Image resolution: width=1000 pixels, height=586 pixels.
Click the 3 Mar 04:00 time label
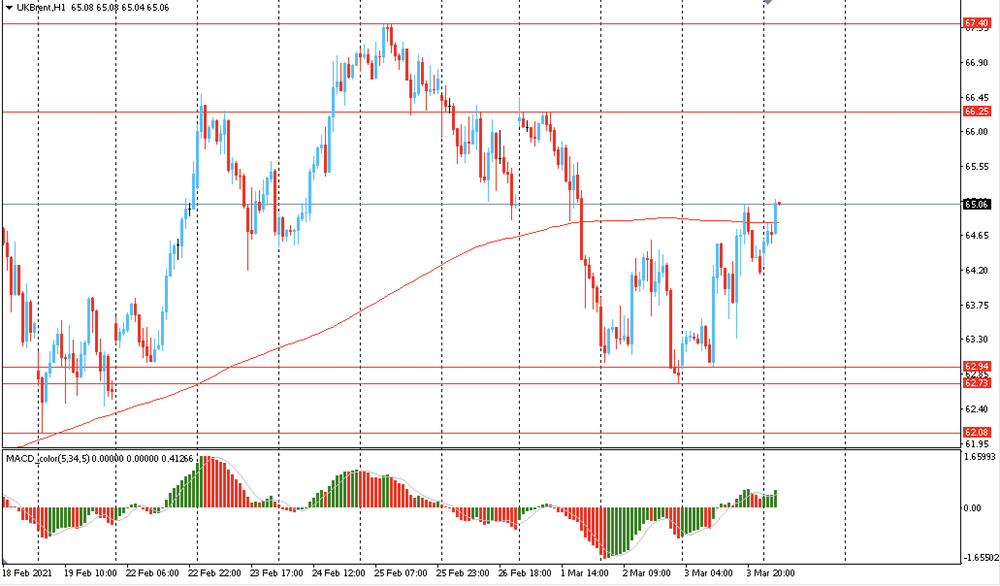pos(708,573)
